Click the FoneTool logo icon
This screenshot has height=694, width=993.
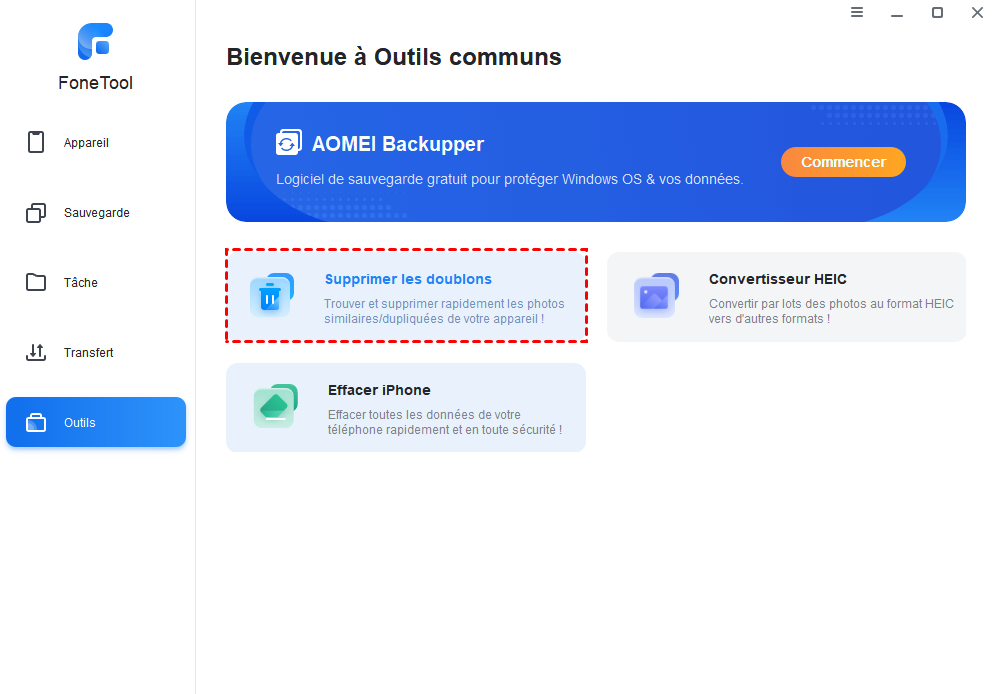tap(96, 41)
